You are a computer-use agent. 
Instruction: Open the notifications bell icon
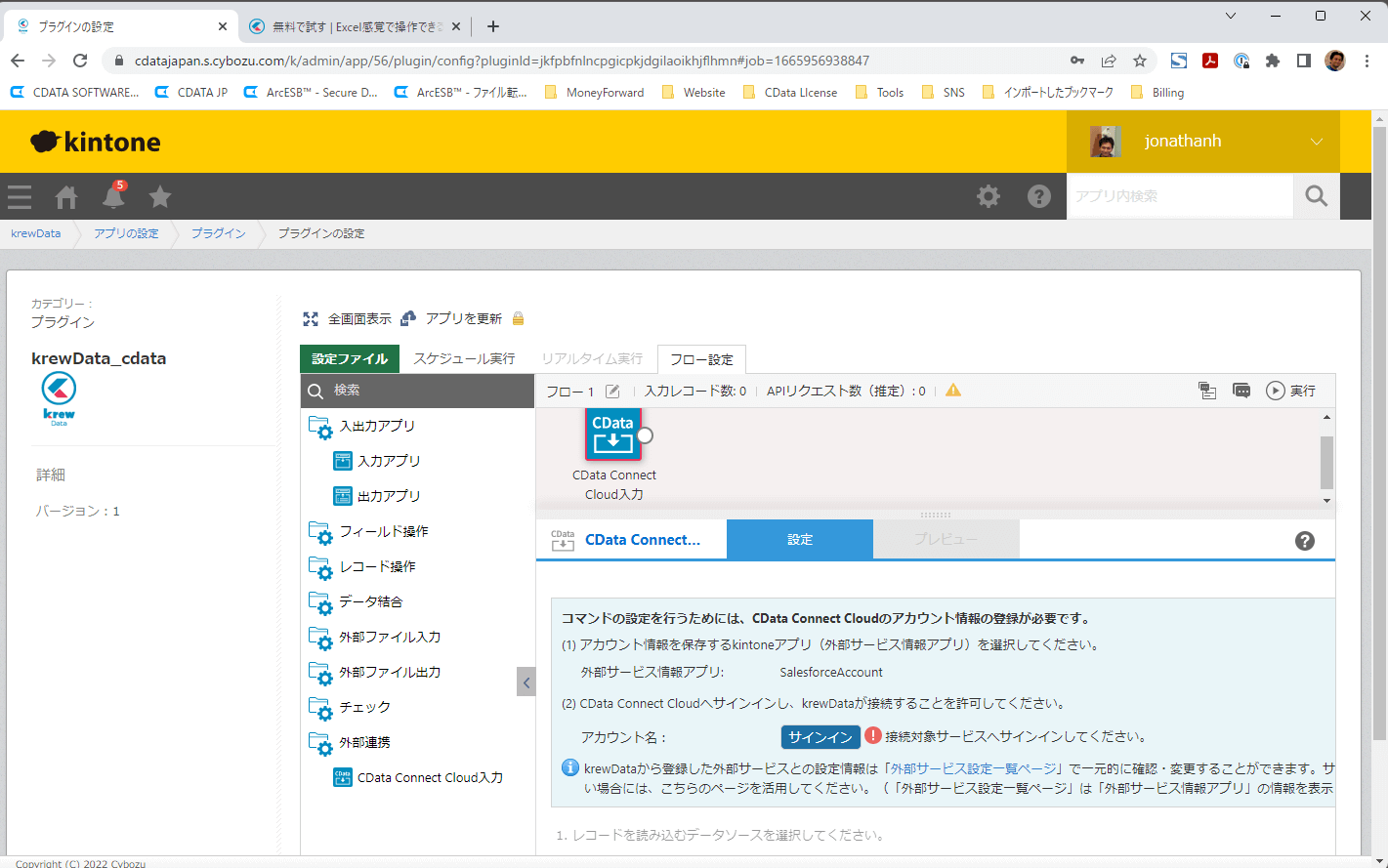(114, 197)
